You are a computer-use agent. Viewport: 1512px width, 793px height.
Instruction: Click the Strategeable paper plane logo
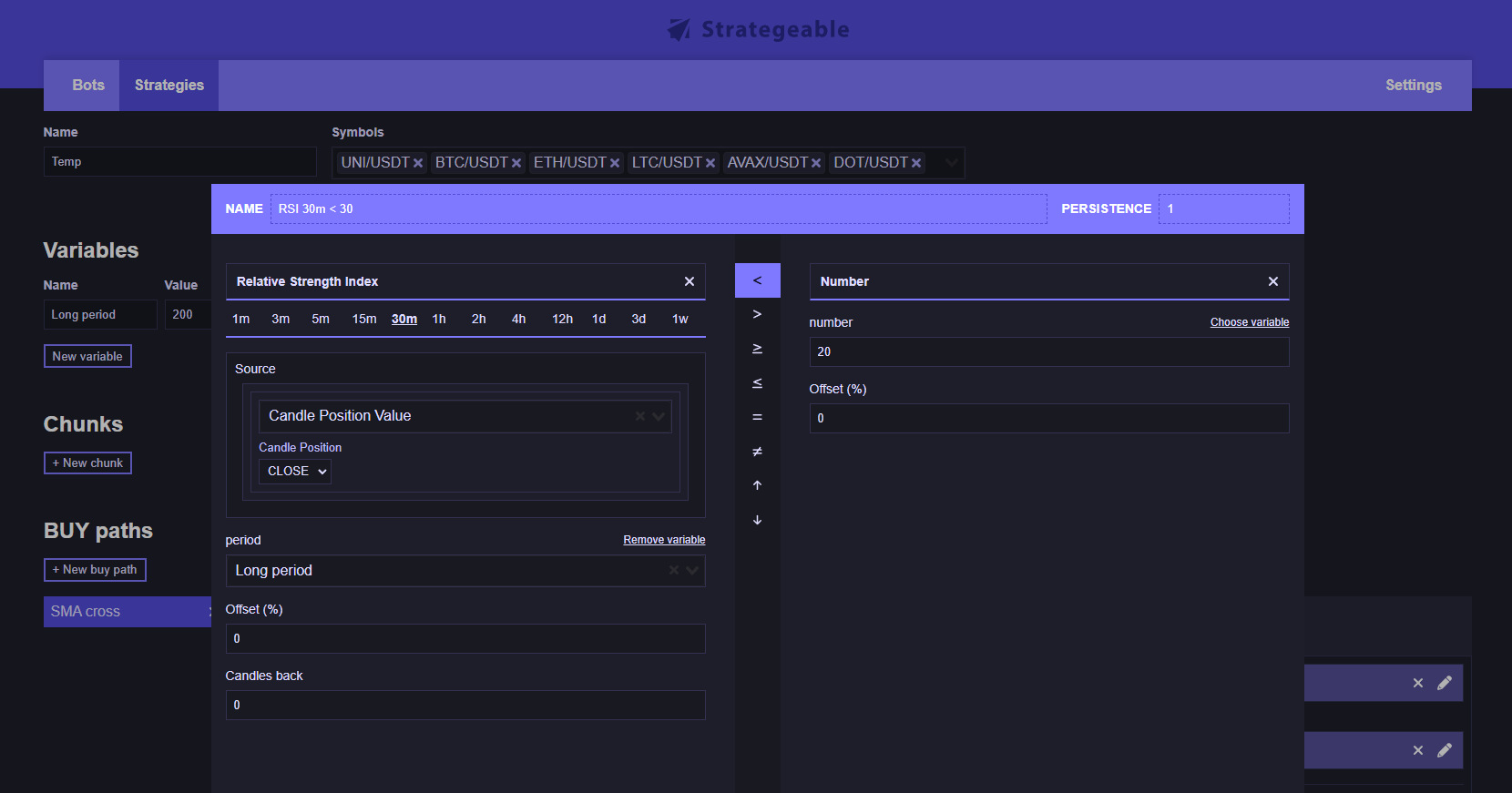pyautogui.click(x=679, y=30)
